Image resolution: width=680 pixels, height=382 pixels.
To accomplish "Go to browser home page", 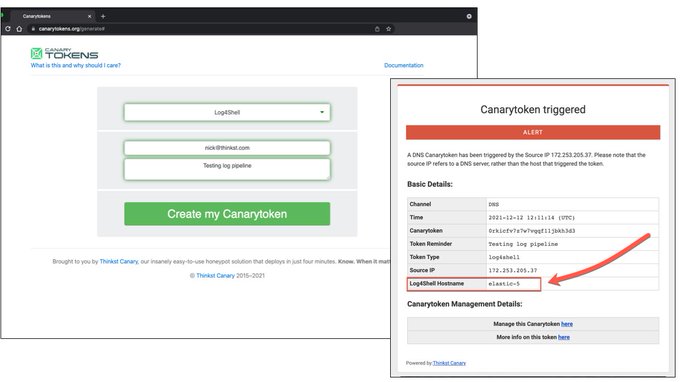I will (x=19, y=29).
